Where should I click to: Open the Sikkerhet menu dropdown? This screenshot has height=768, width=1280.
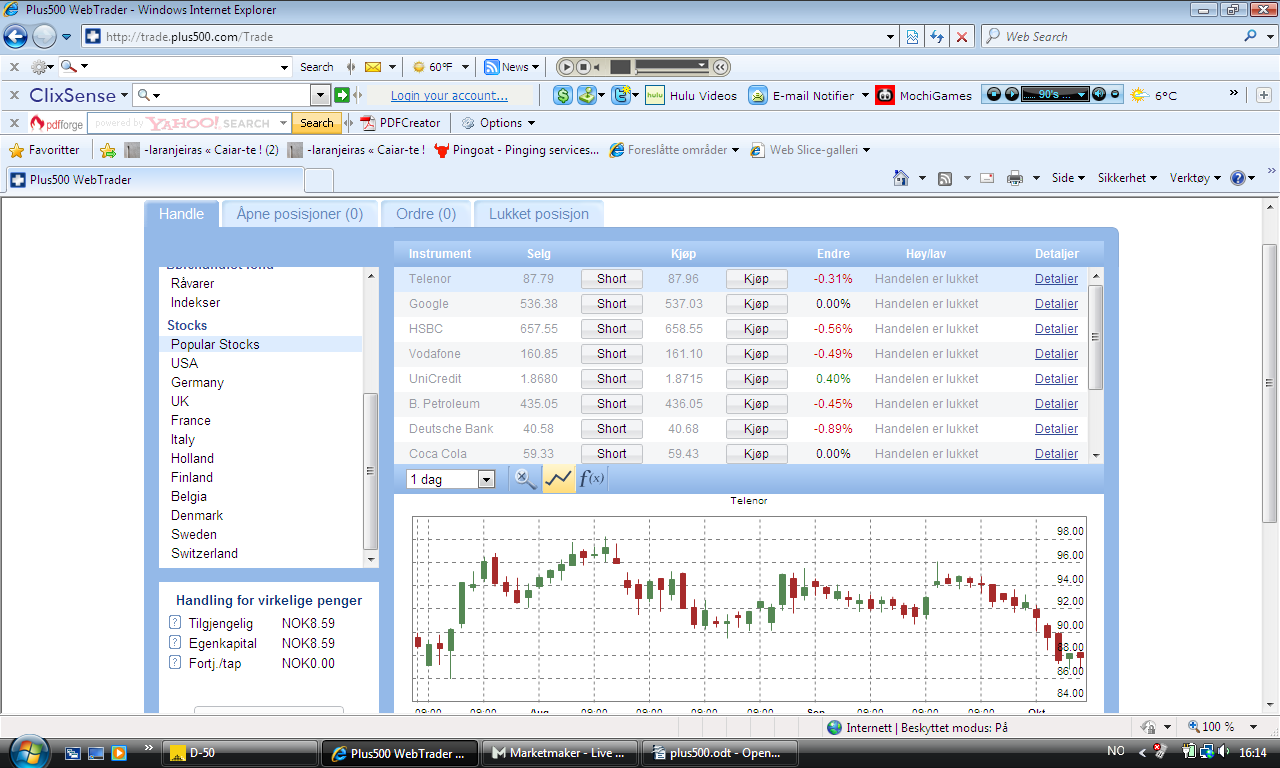point(1128,178)
